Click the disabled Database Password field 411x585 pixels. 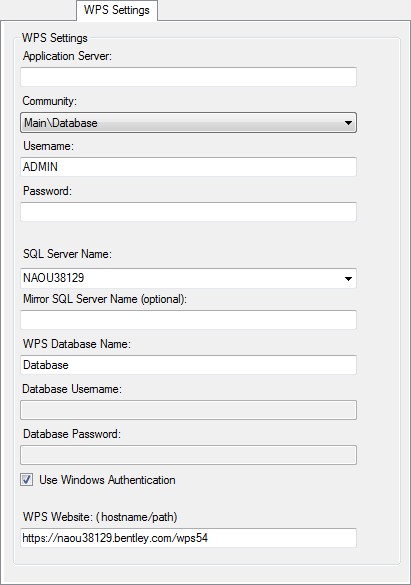click(188, 455)
